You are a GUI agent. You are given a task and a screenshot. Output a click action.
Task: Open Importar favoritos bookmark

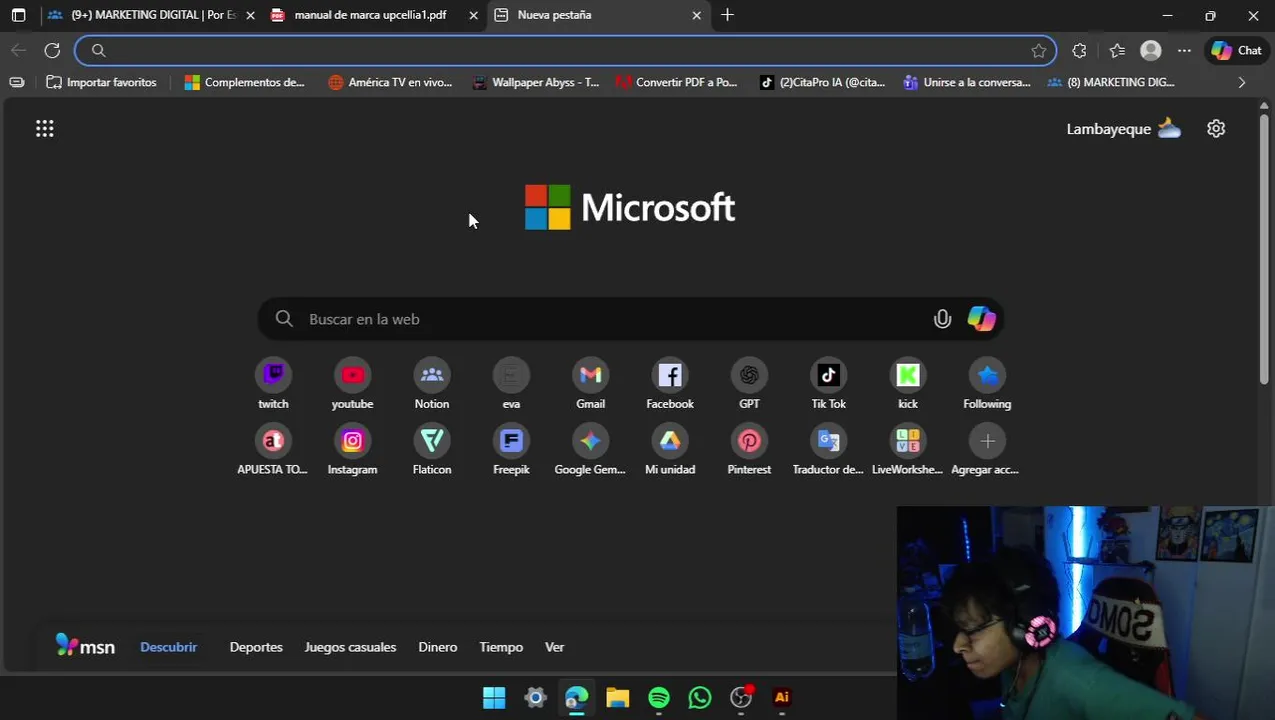point(101,82)
